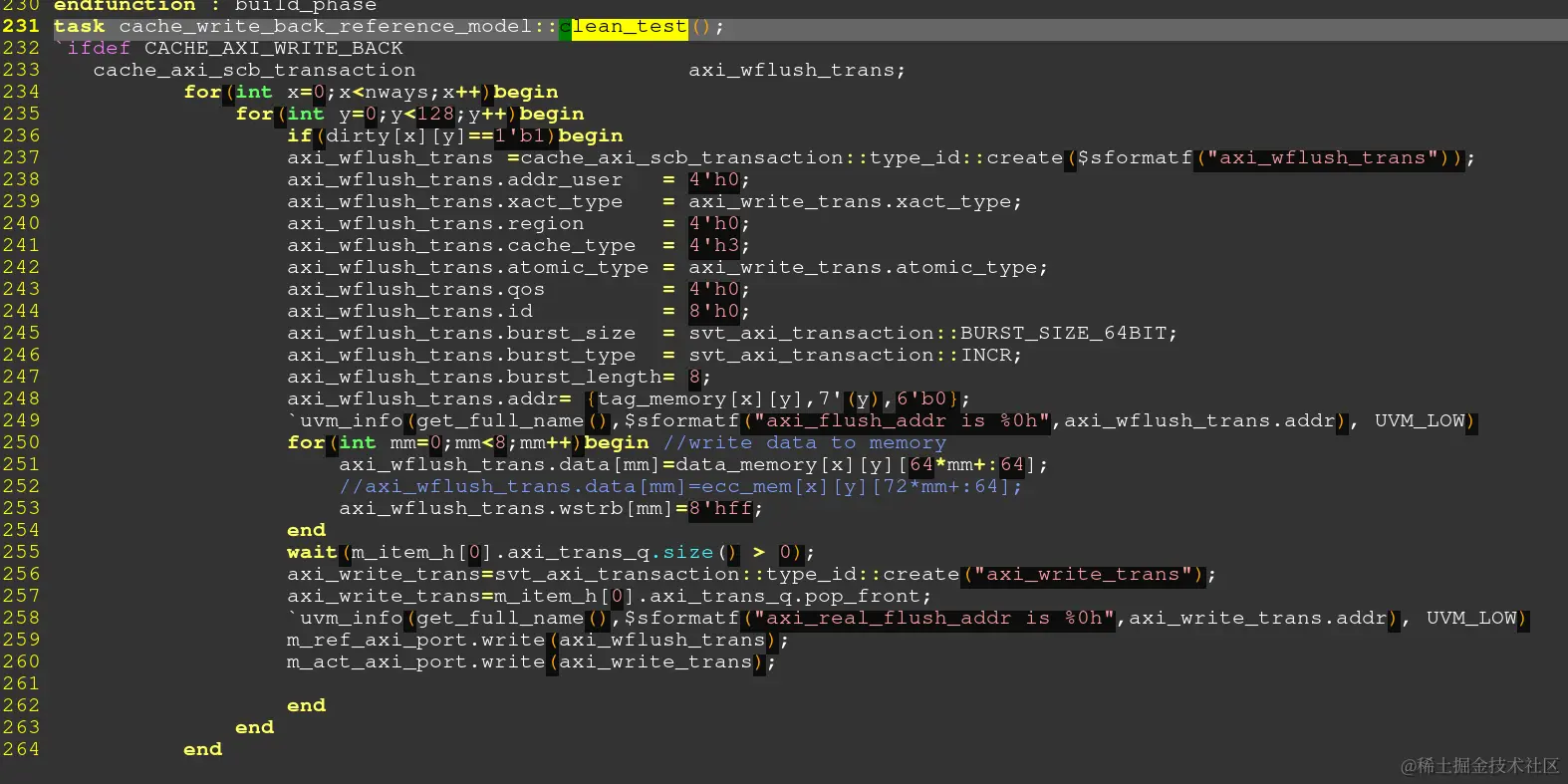Click 'axi_trans_q.pop_front;' on line 257
Screen dimensions: 1568x784
pyautogui.click(x=791, y=596)
